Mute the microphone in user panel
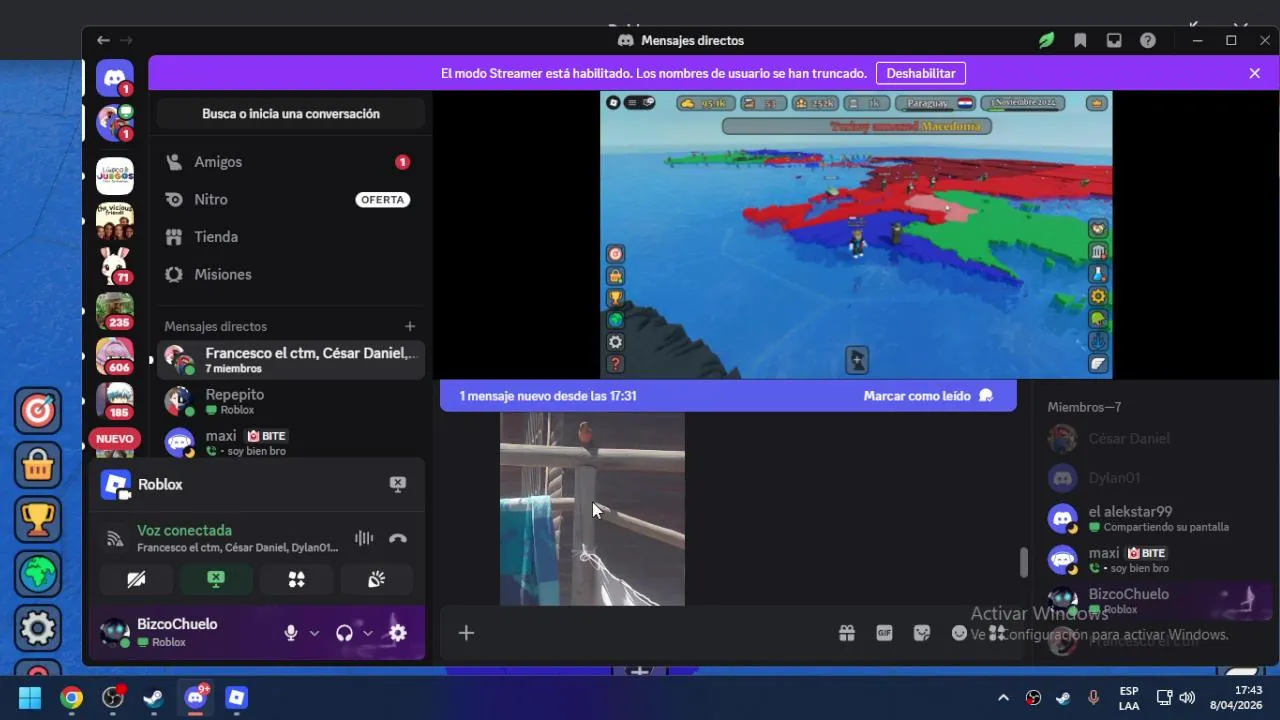 coord(291,633)
